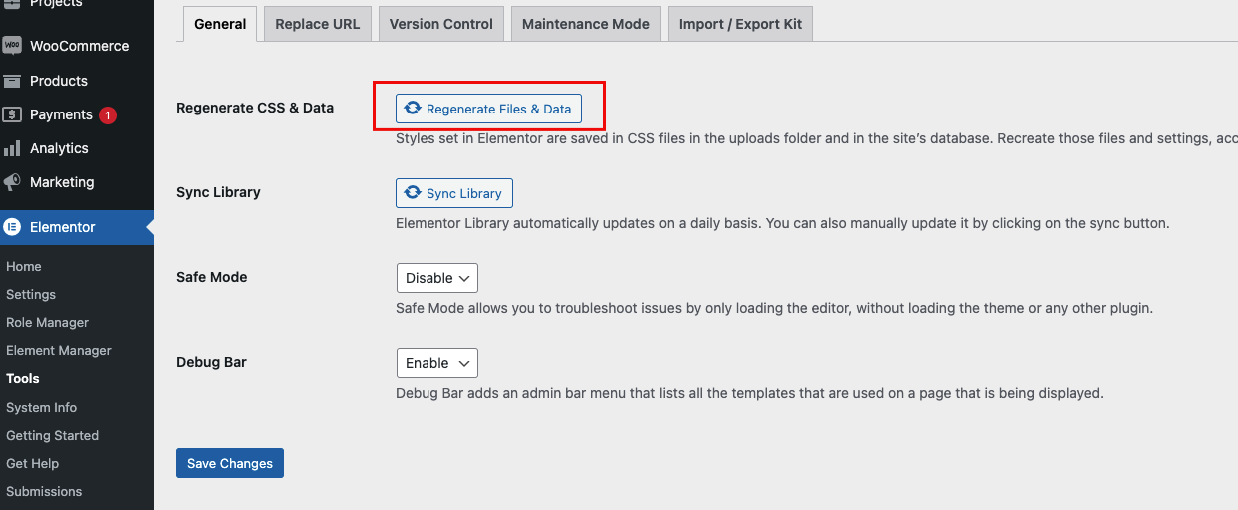Click the Regenerate CSS & Data label
The height and width of the screenshot is (510, 1238).
click(x=255, y=108)
